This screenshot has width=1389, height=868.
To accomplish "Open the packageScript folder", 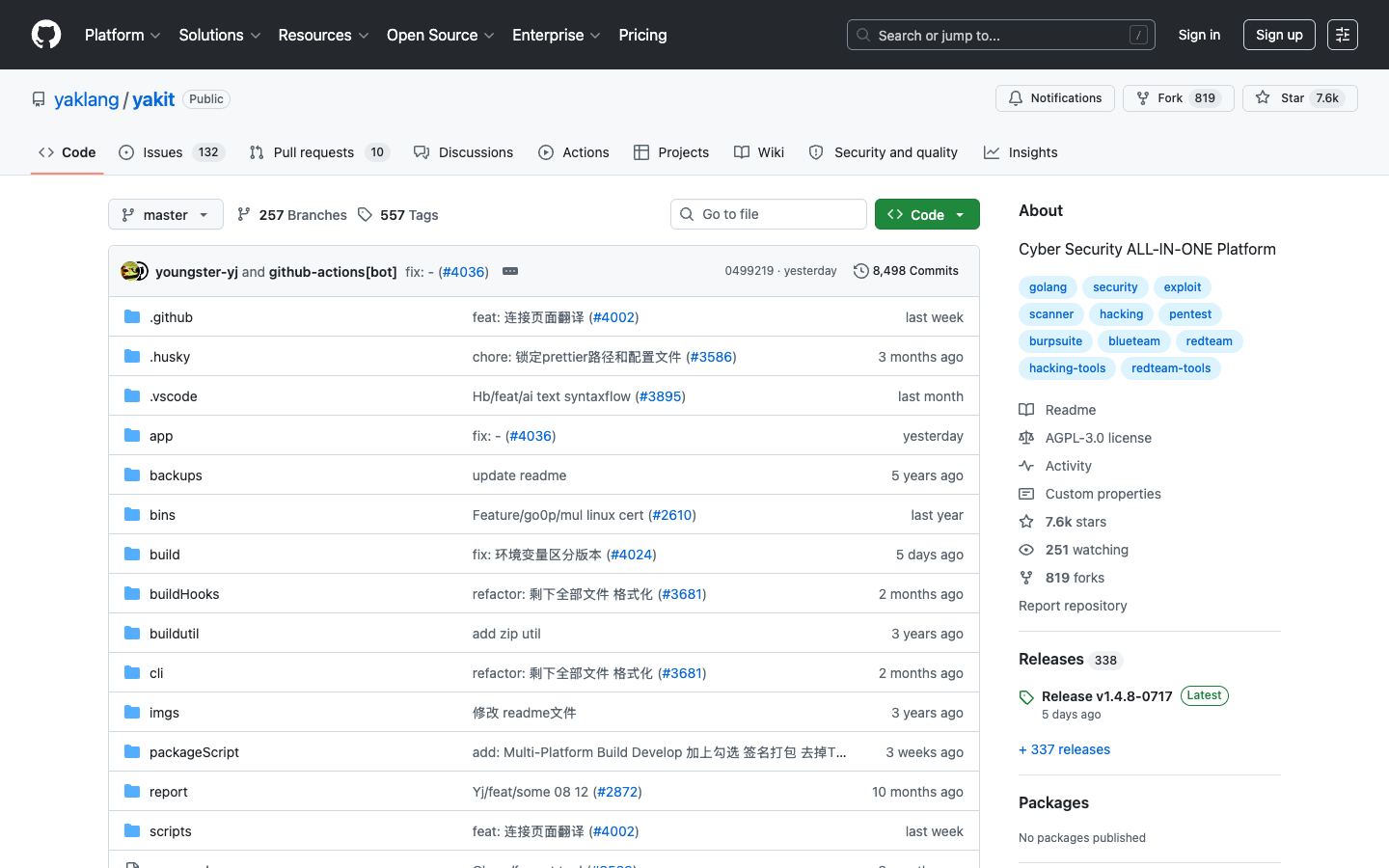I will click(x=194, y=752).
